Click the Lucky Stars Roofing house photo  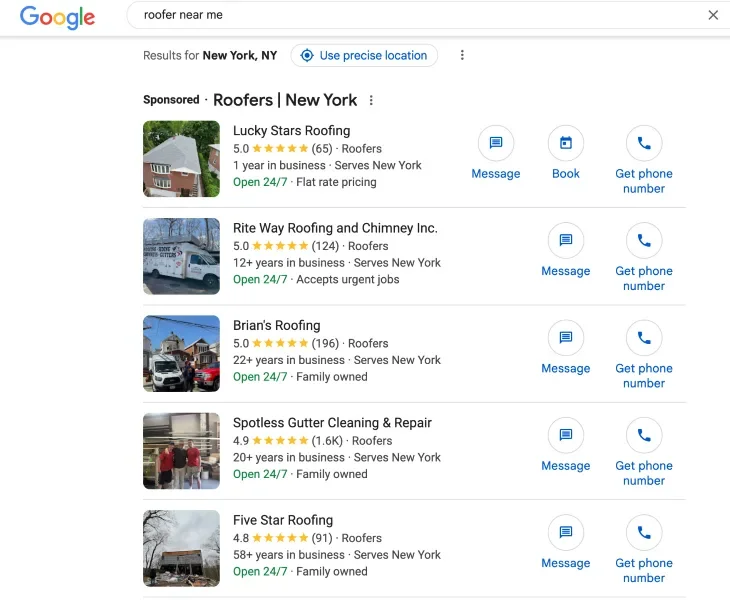(x=181, y=159)
